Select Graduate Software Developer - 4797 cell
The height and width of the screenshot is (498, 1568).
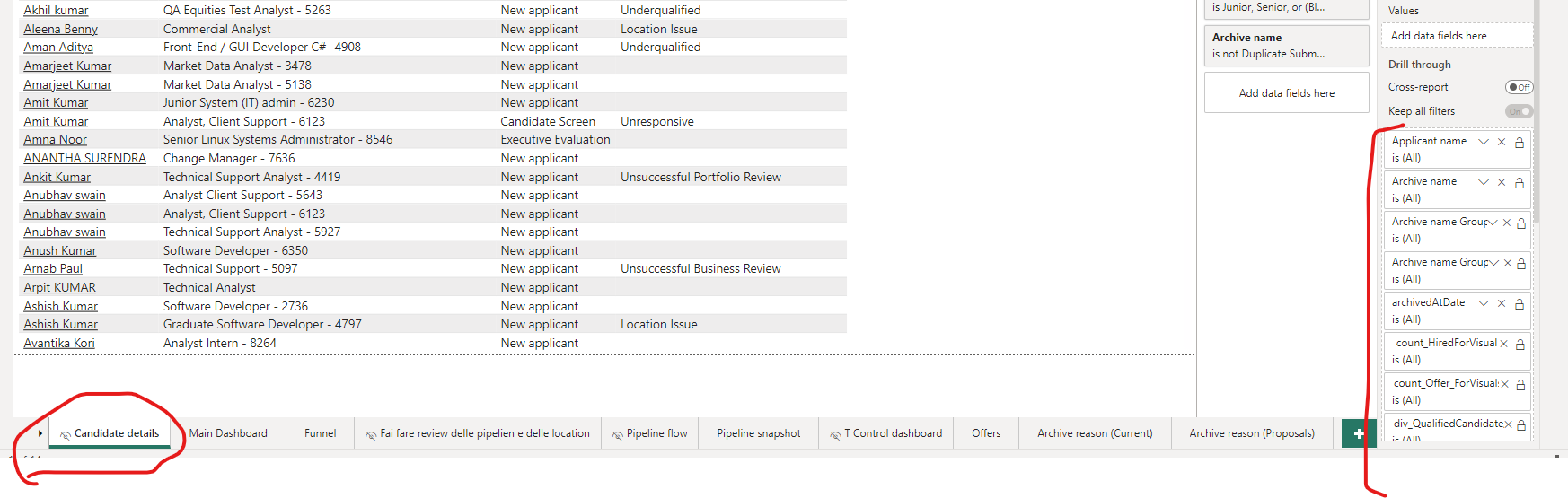point(262,324)
